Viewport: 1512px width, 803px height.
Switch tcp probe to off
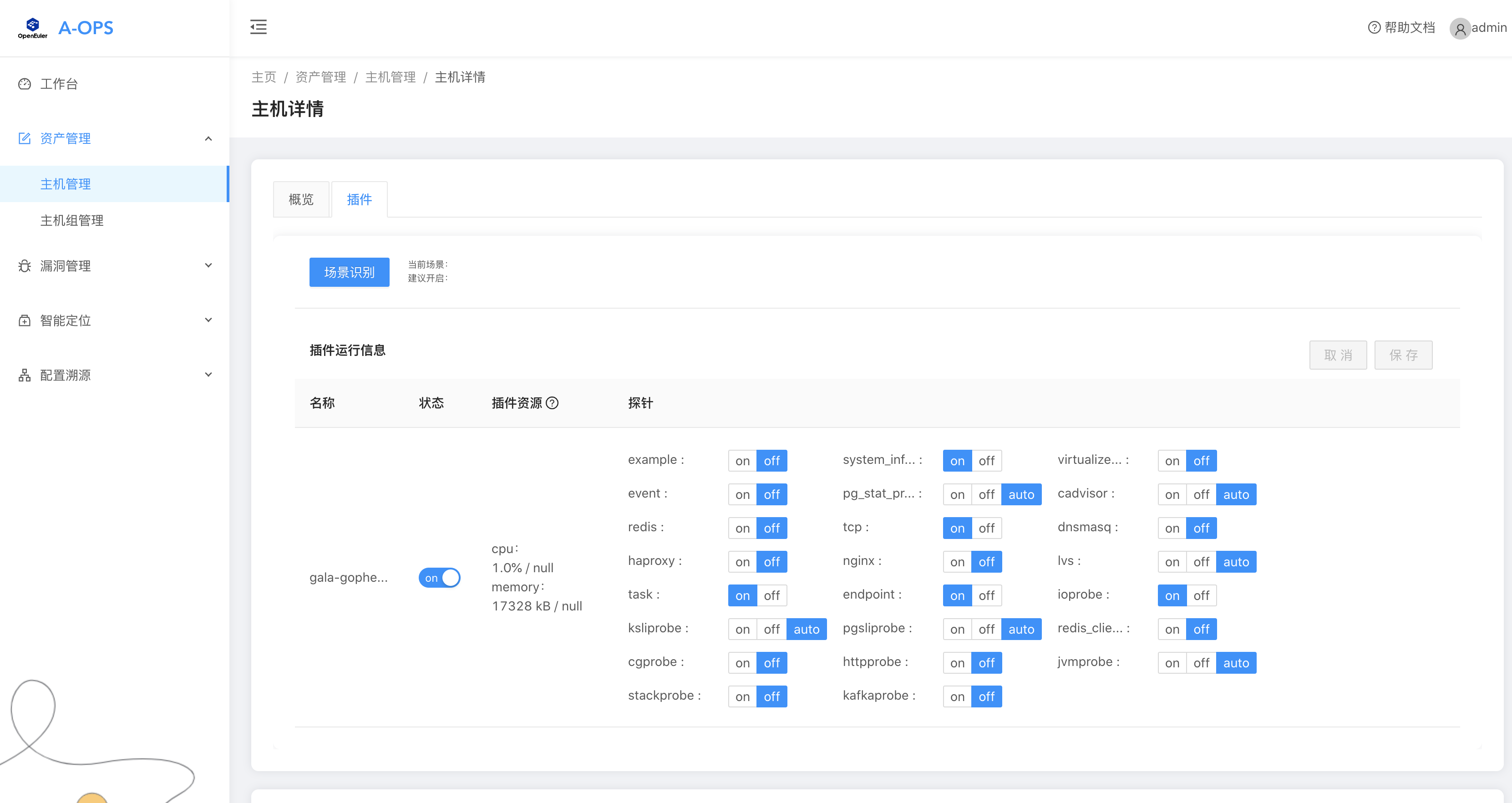(x=986, y=529)
